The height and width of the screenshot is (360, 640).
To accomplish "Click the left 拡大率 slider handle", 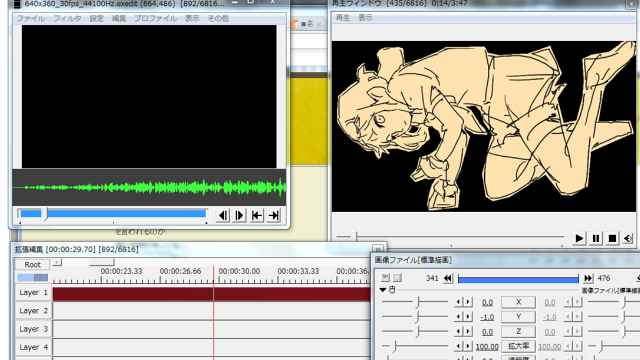I will tap(395, 347).
